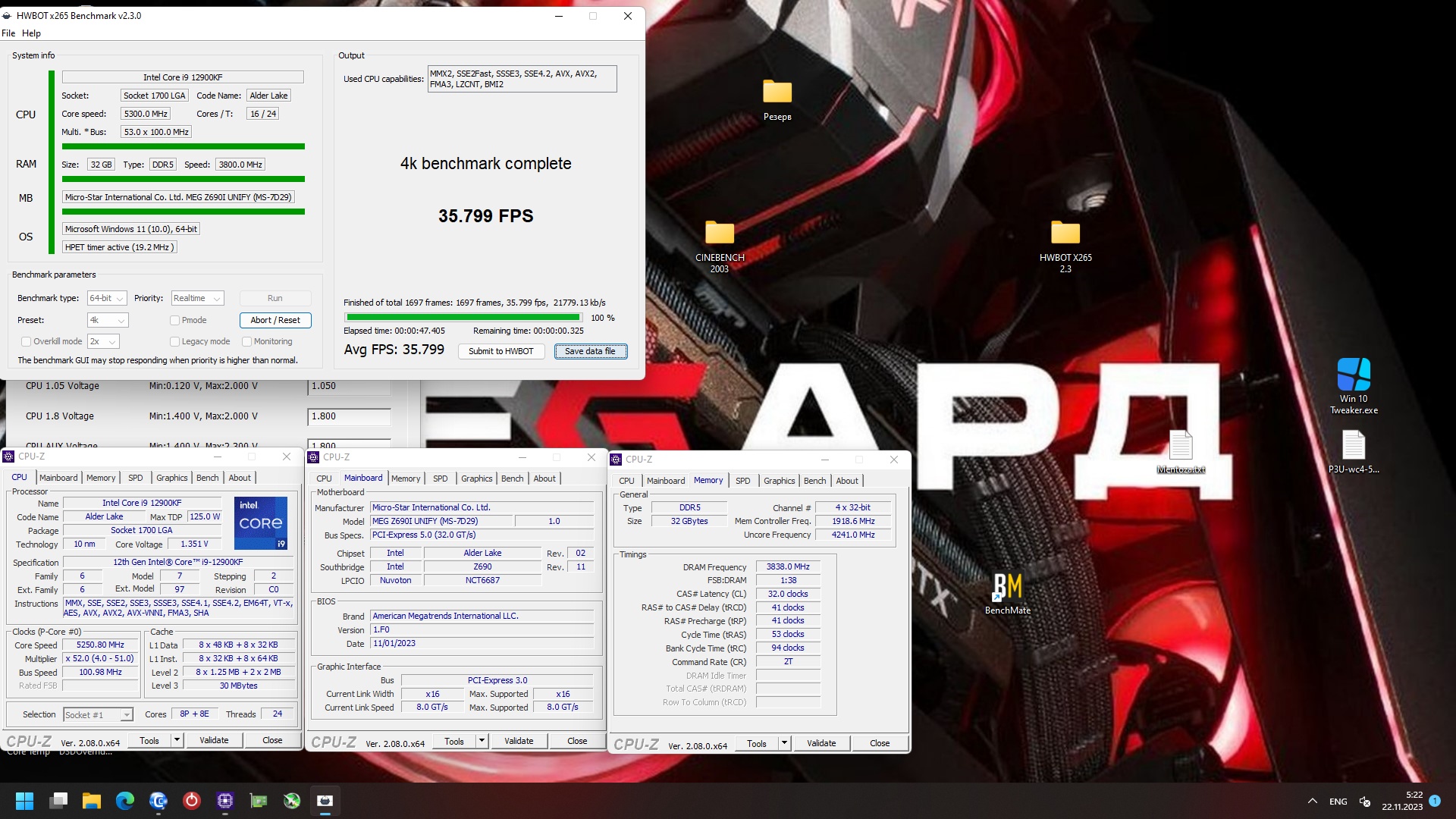Click the Memory CPU-Z window title icon

[616, 460]
